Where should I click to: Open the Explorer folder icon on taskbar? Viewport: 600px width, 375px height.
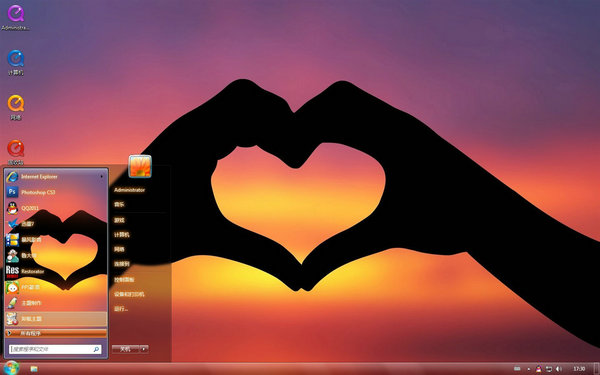point(34,368)
